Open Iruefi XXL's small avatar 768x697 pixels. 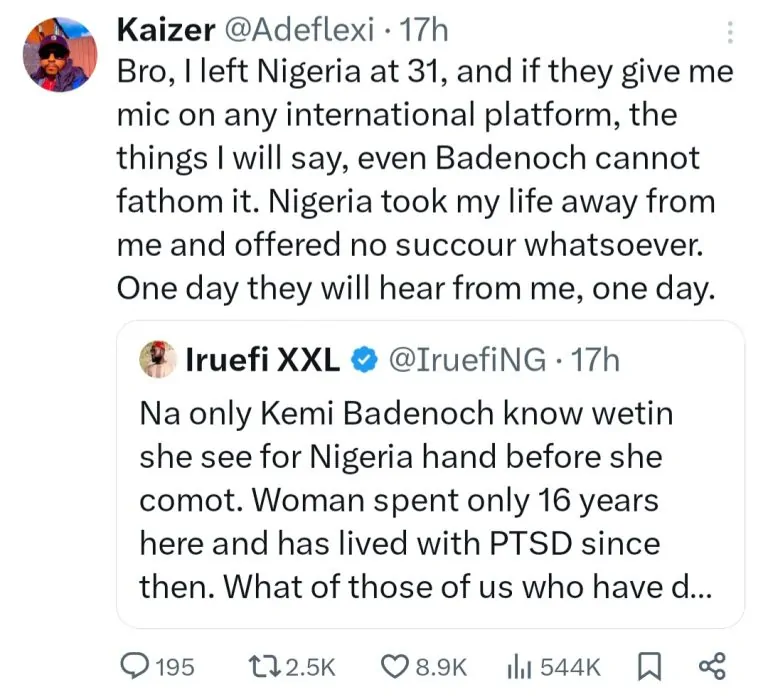(155, 360)
